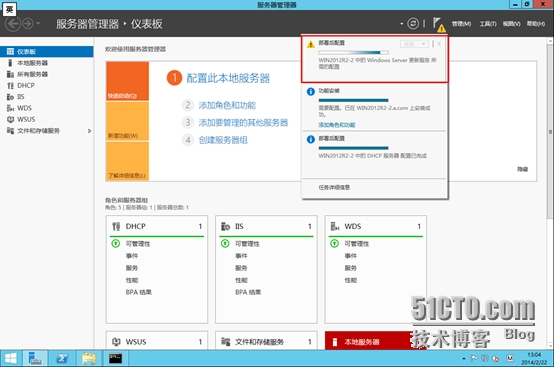Open the task dropdown in the warning notification
The width and height of the screenshot is (554, 367).
[414, 44]
